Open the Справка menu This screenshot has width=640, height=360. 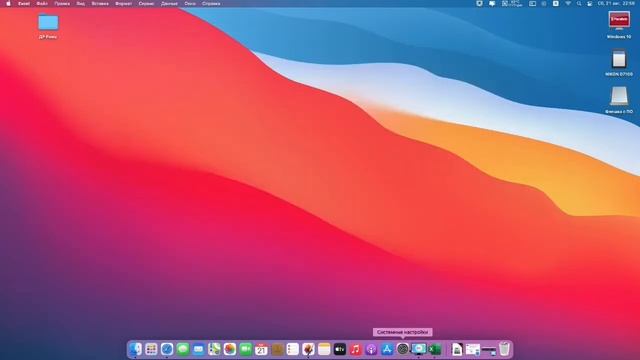(211, 4)
